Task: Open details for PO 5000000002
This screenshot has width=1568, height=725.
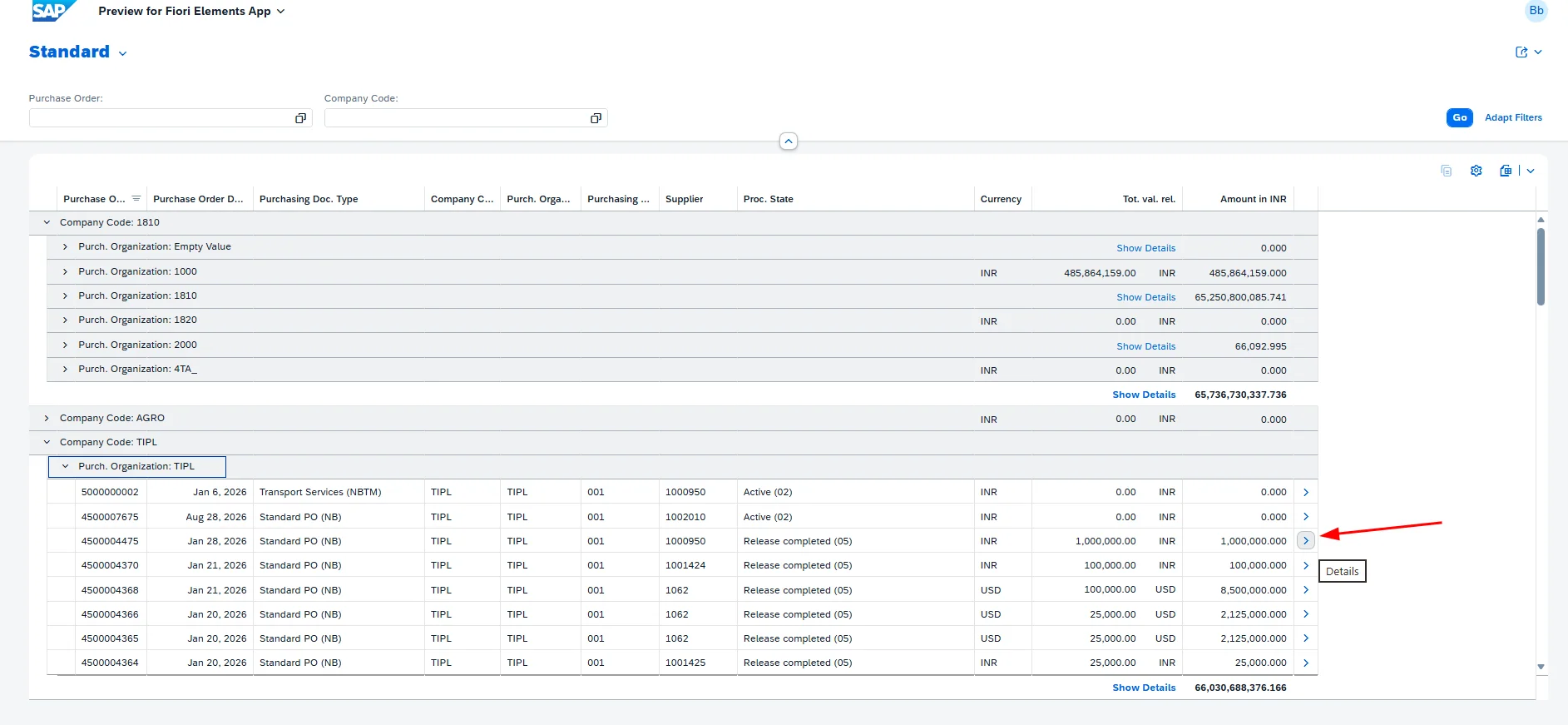Action: (1306, 492)
